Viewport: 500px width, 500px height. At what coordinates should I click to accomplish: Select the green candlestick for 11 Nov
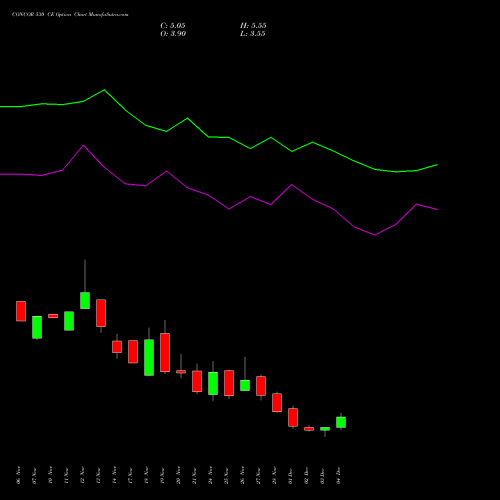69,321
